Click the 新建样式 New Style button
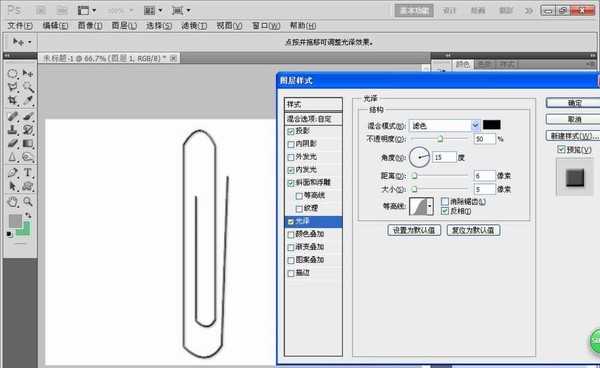 (x=574, y=136)
